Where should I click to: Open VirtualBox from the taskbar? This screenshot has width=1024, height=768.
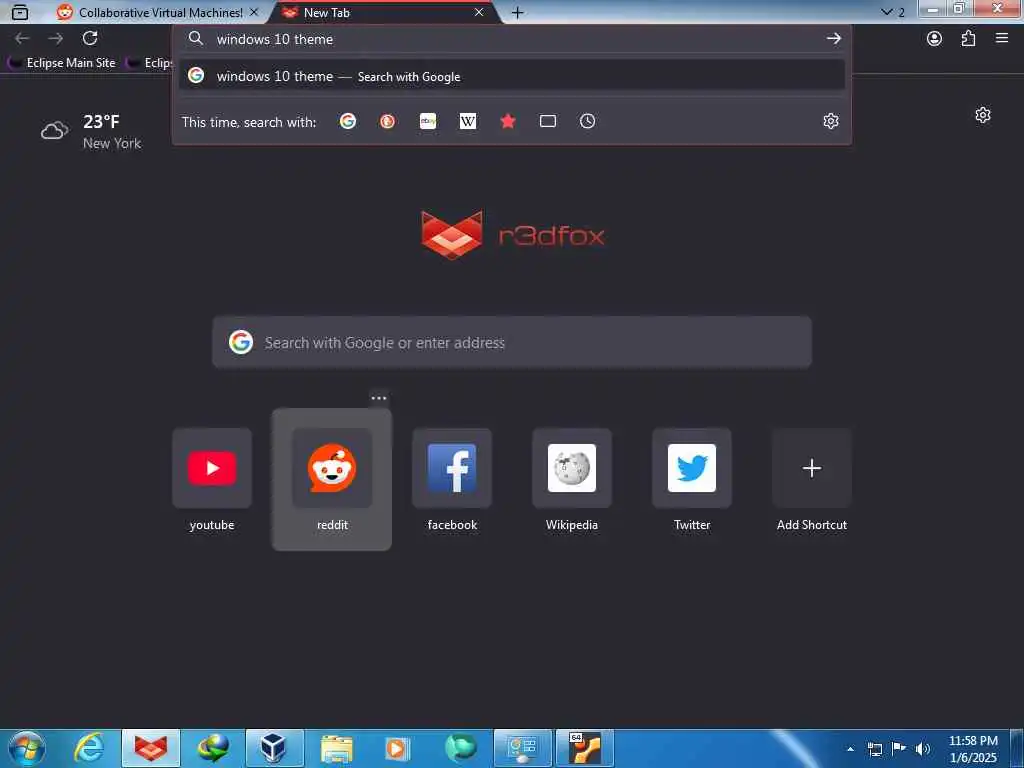click(x=274, y=748)
